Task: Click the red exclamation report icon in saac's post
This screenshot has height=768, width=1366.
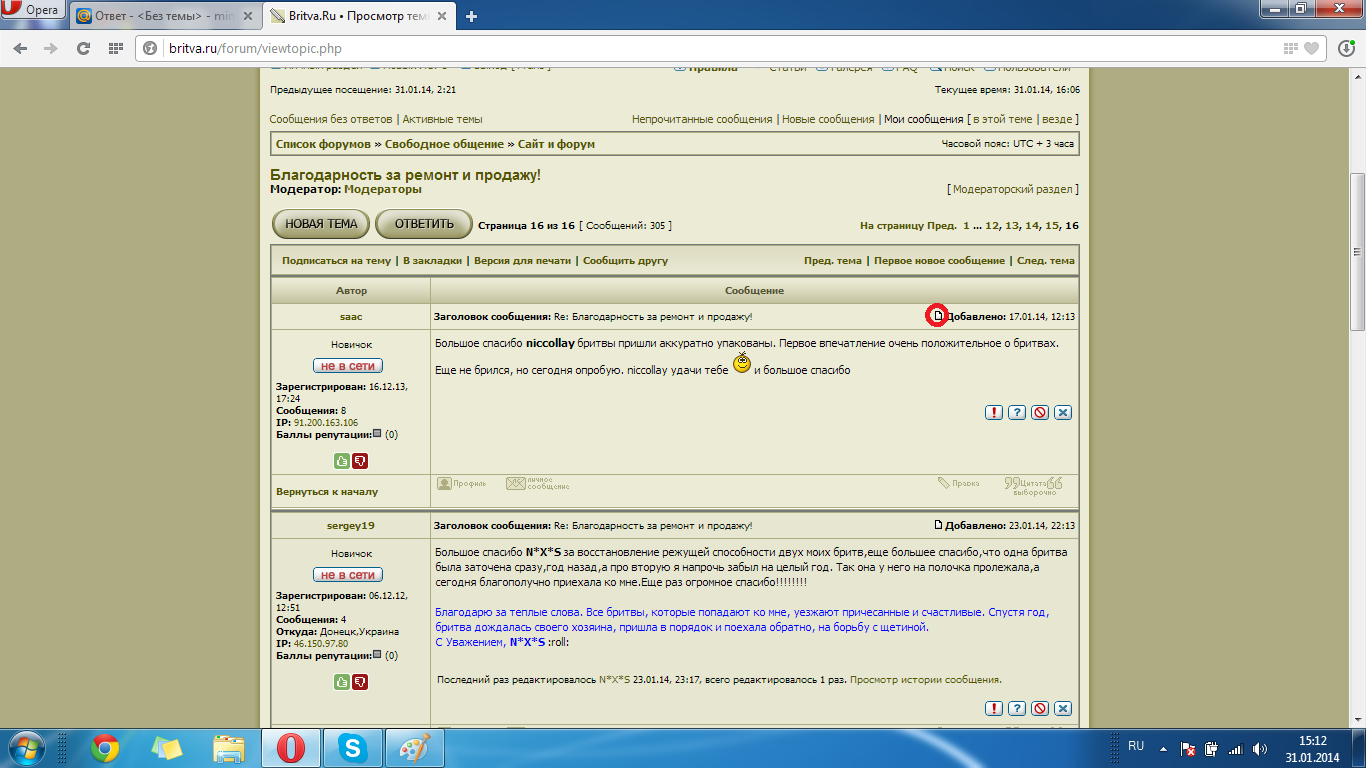Action: [994, 412]
